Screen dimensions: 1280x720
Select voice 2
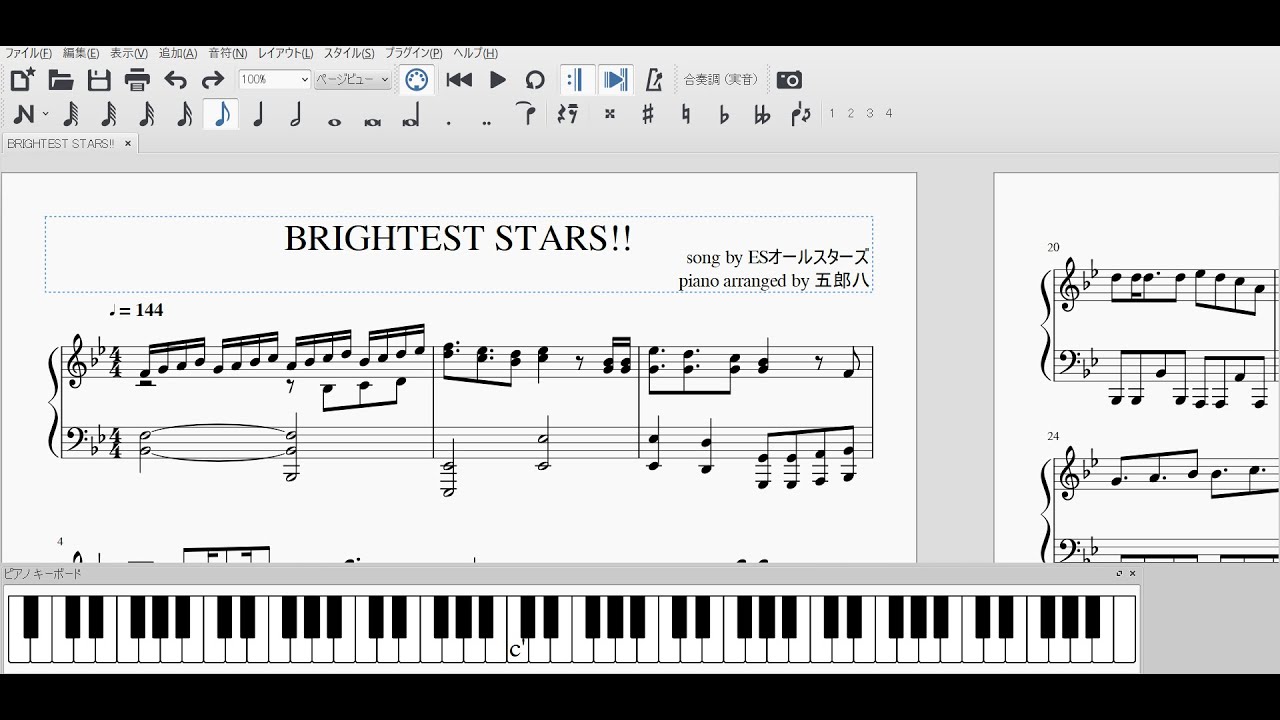pos(851,114)
